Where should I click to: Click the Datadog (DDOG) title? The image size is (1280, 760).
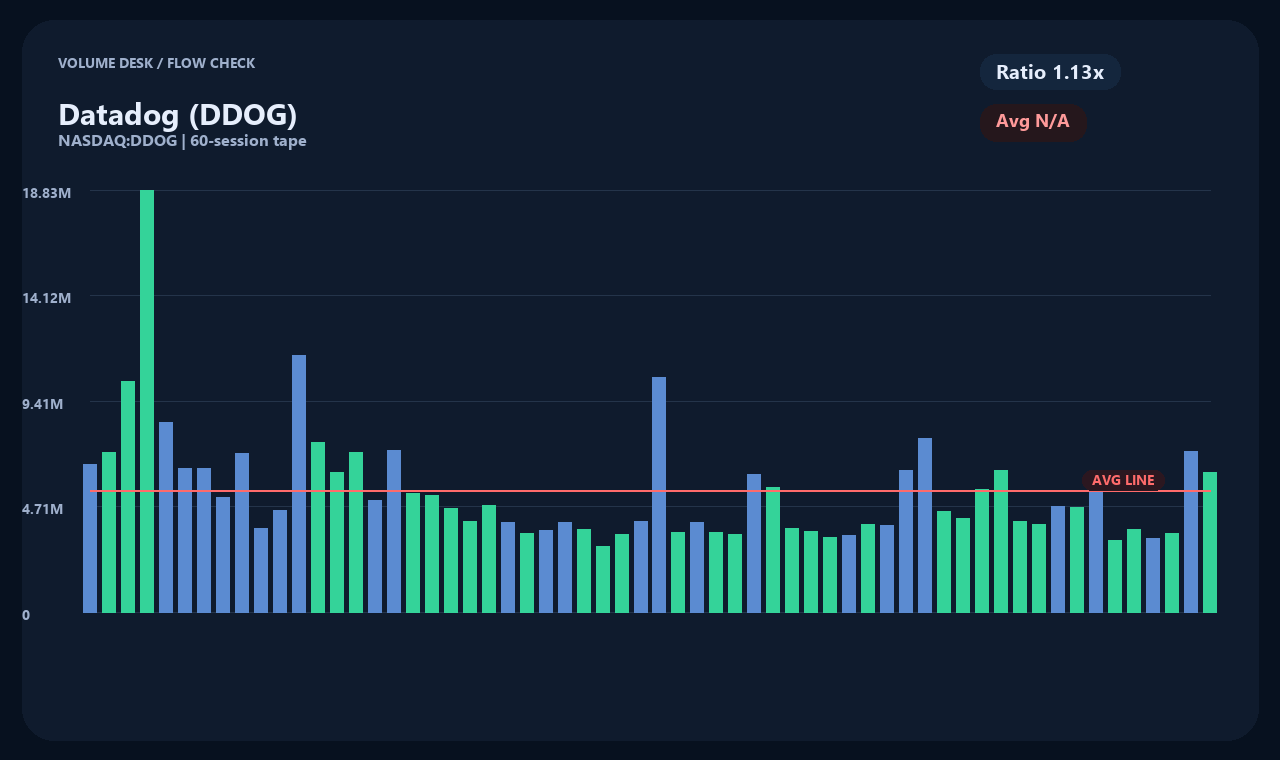(178, 115)
